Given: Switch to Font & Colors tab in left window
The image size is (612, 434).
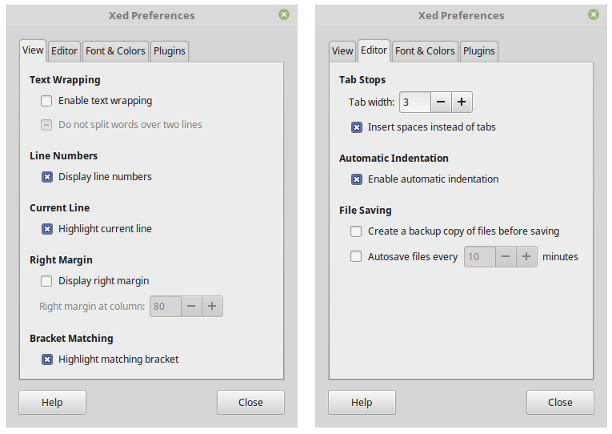Looking at the screenshot, I should pos(115,51).
